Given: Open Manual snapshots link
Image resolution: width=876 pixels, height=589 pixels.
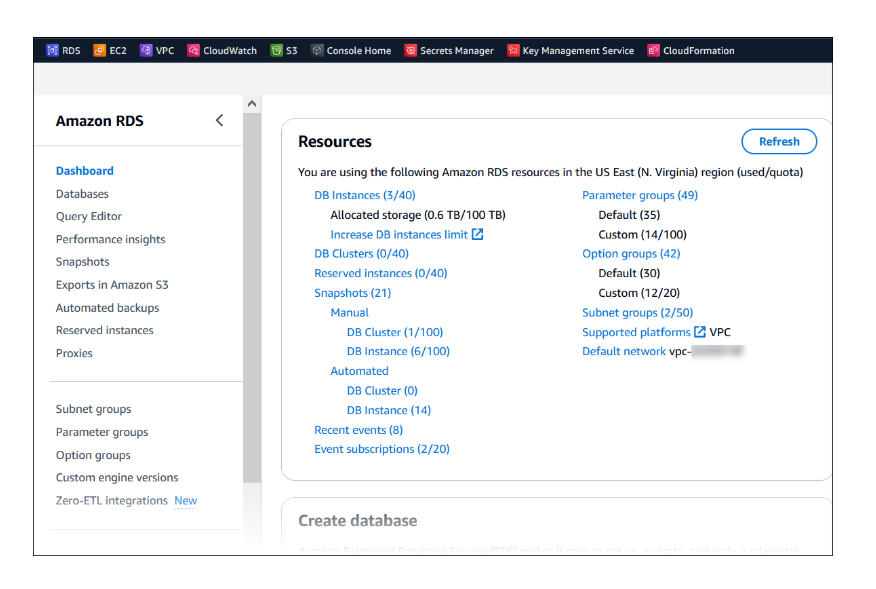Looking at the screenshot, I should [349, 312].
